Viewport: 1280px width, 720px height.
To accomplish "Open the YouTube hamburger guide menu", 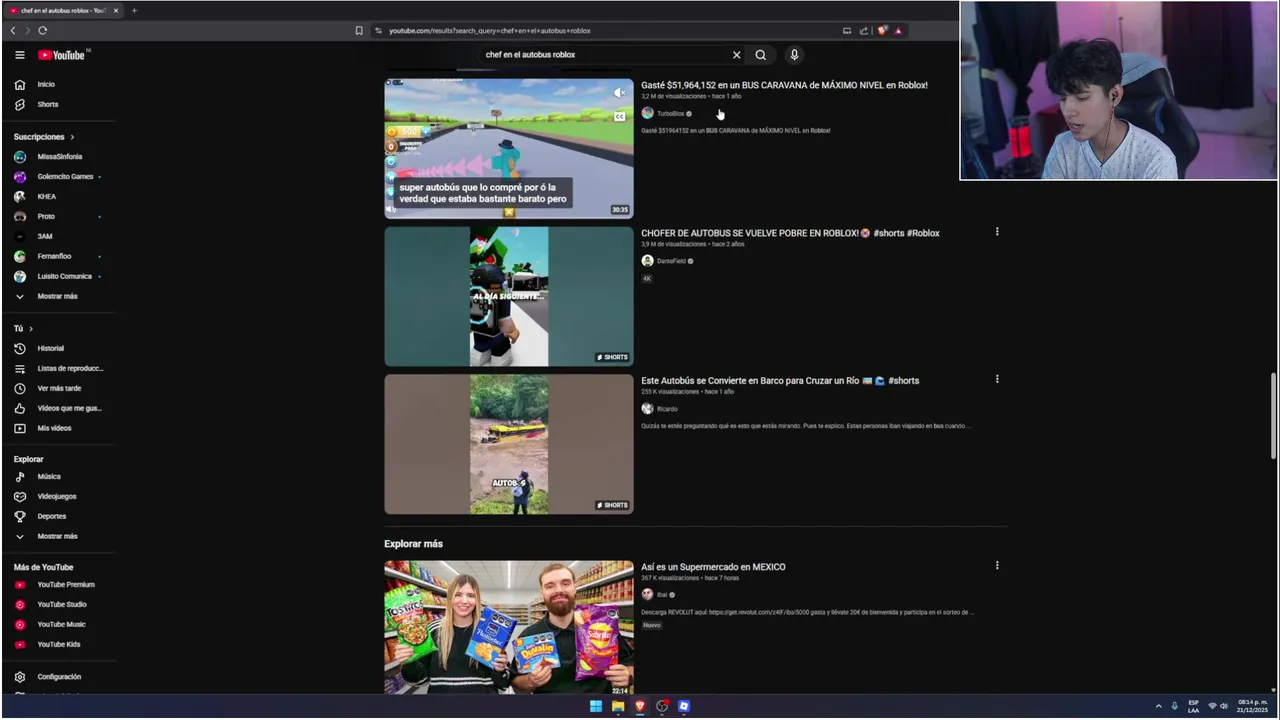I will coord(19,55).
